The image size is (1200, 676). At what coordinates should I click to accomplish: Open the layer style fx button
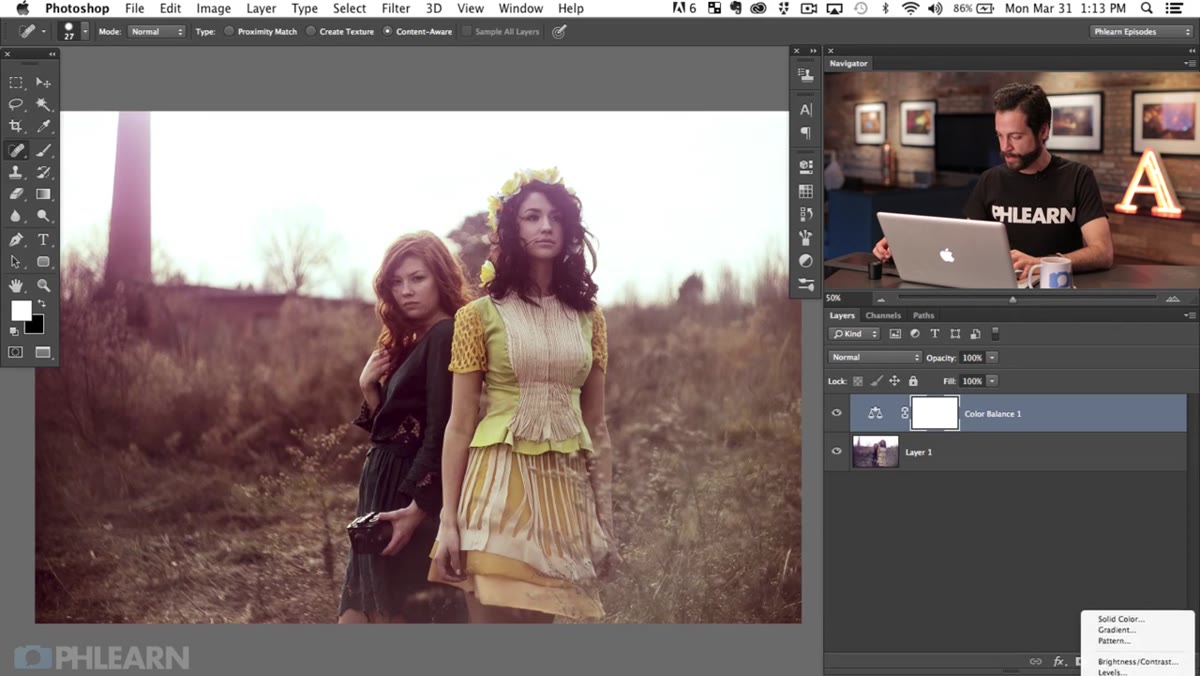pos(1058,661)
